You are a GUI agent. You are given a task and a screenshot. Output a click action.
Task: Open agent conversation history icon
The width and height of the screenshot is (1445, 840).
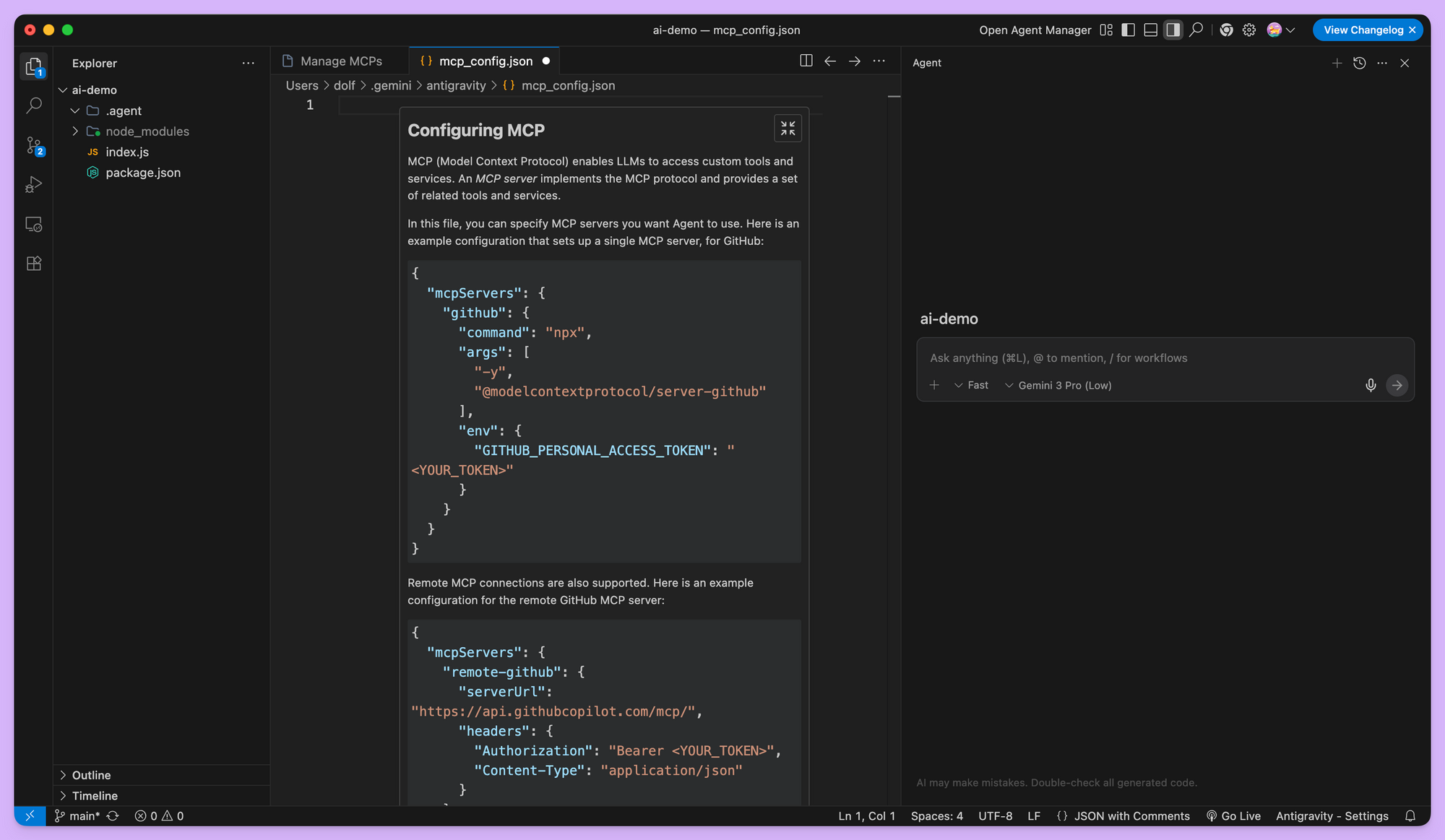[x=1359, y=63]
